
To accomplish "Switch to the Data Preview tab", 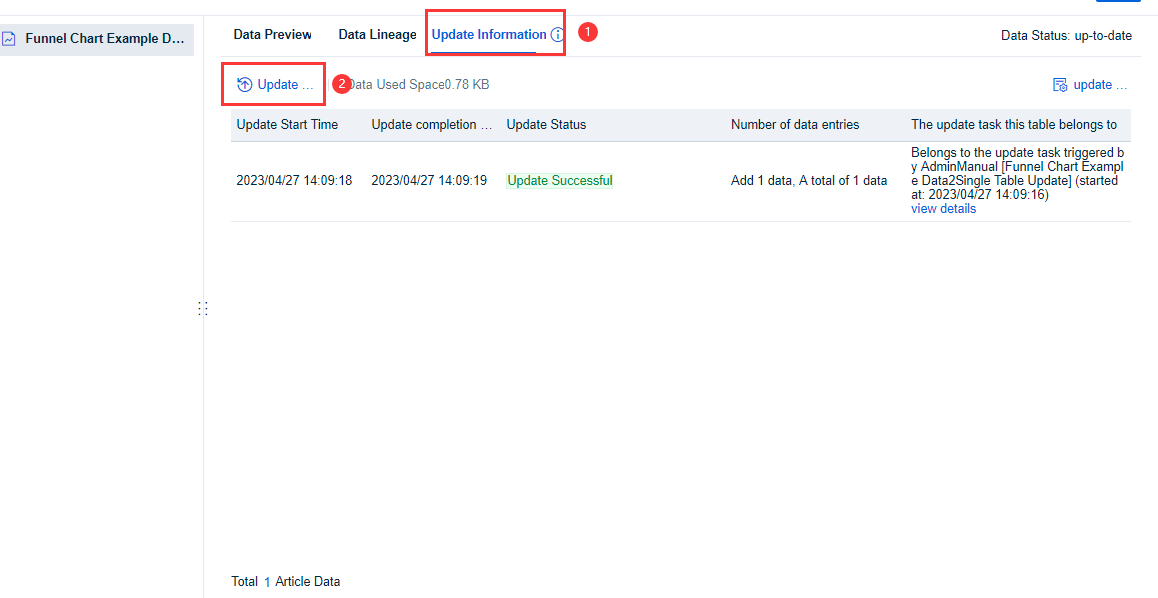I will 271,33.
